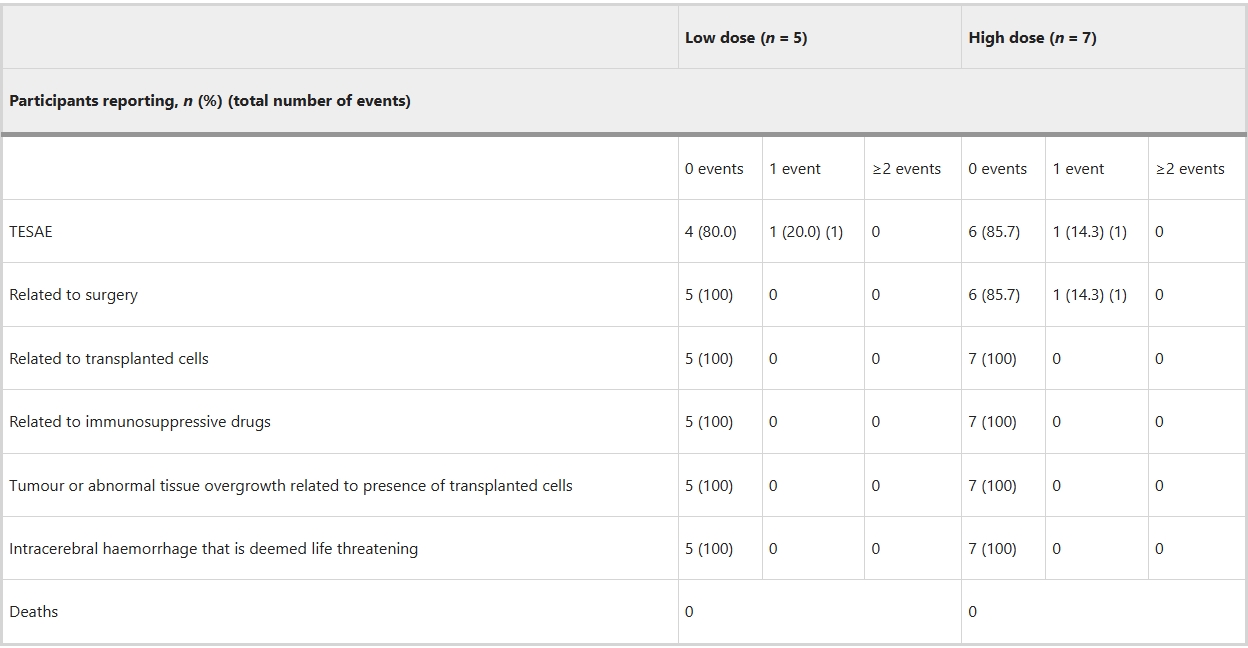Select '5 (100)' in Intracerebral haemorrhage row

click(x=709, y=549)
